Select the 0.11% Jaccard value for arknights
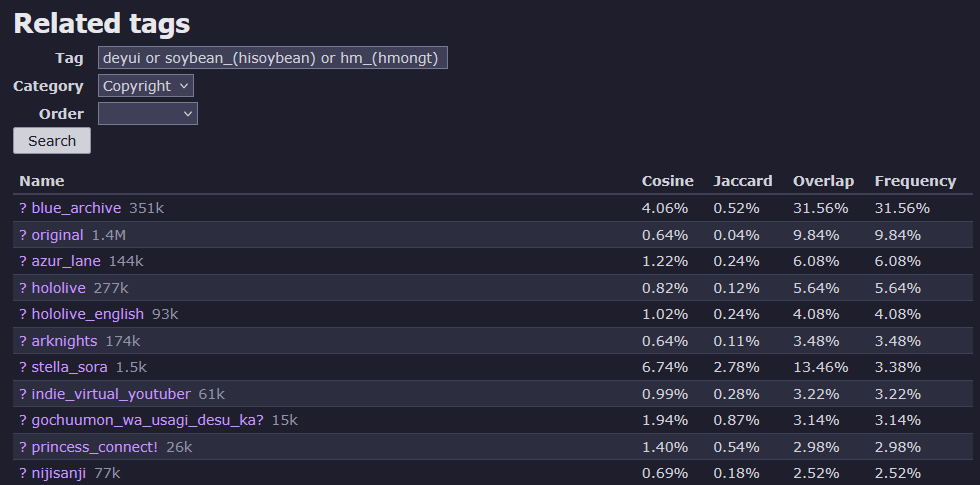The width and height of the screenshot is (980, 485). click(737, 341)
